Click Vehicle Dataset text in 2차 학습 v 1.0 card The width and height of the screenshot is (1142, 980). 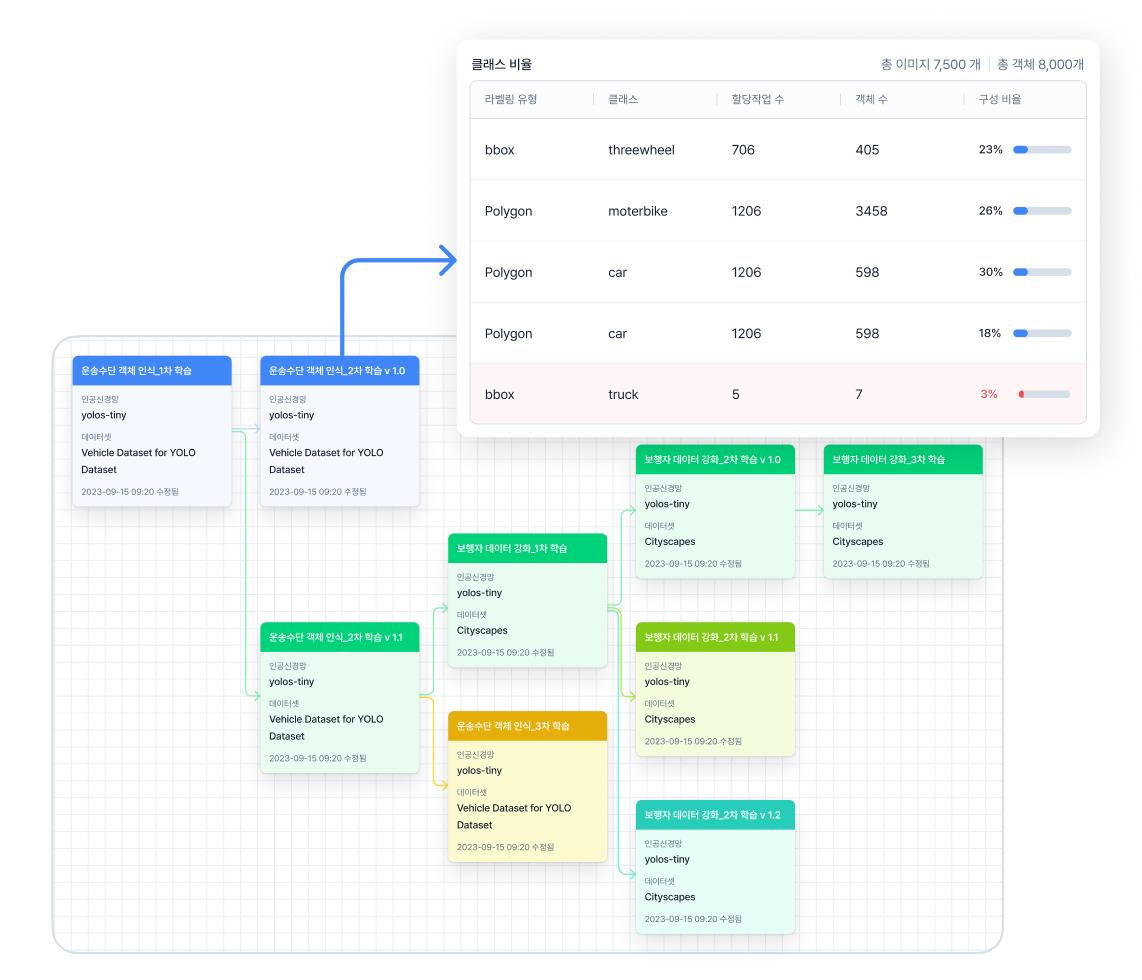click(326, 461)
